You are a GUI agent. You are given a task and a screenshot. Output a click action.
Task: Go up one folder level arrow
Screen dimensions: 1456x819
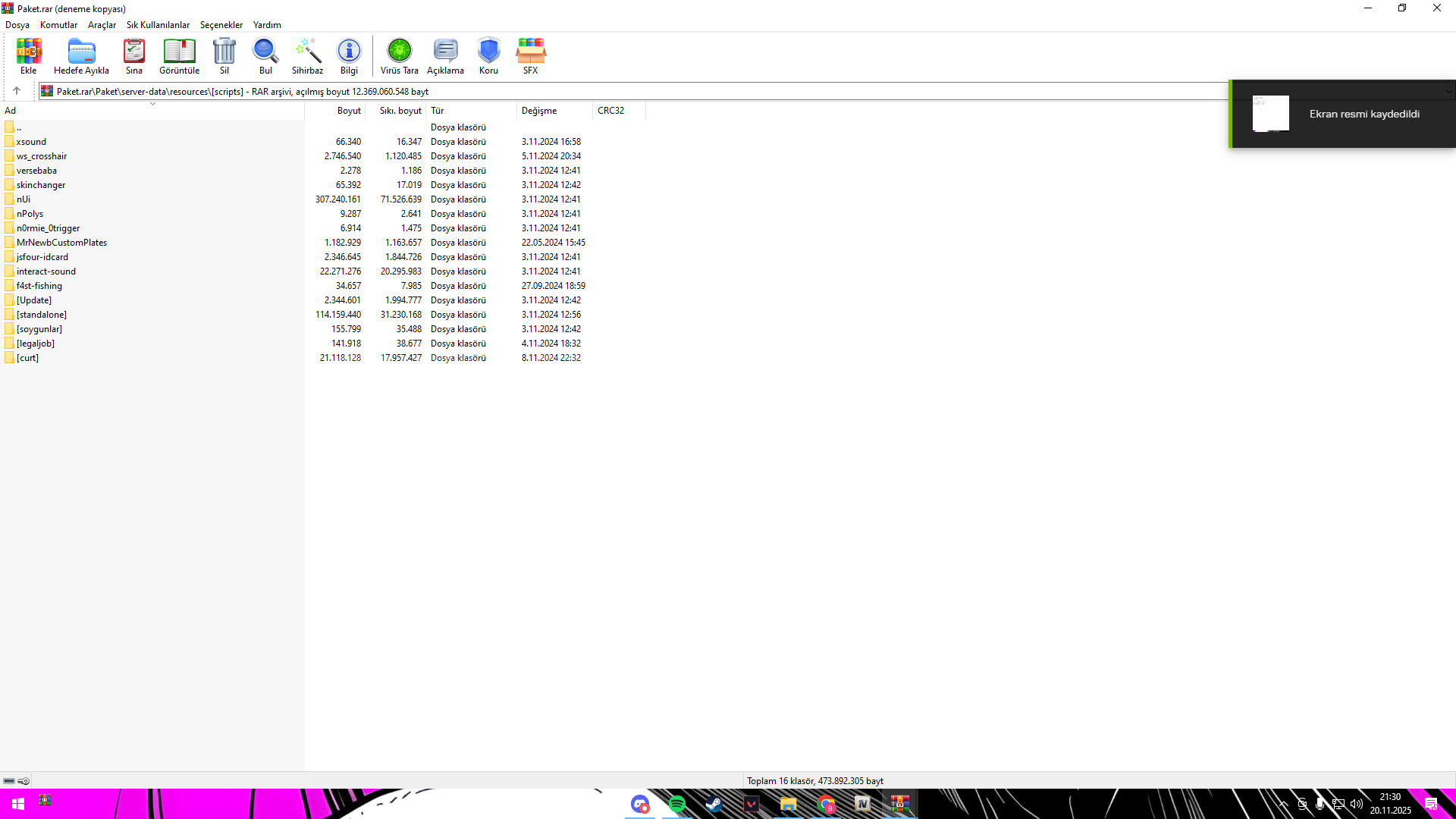pos(17,91)
